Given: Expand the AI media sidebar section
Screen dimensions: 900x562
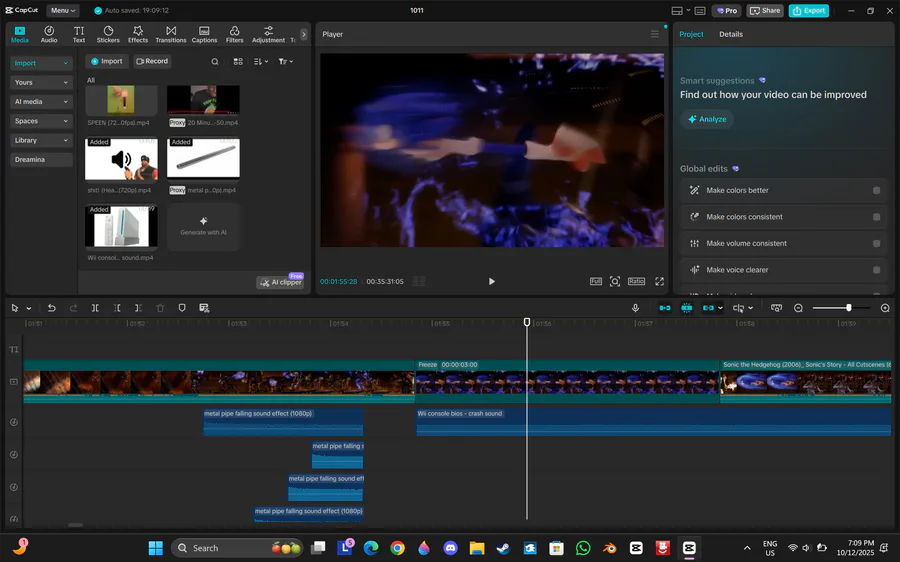Looking at the screenshot, I should tap(41, 102).
